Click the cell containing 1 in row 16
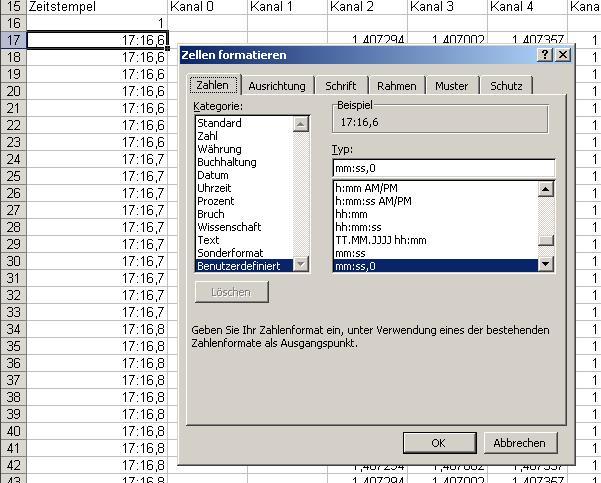Viewport: 601px width, 483px height. (97, 23)
